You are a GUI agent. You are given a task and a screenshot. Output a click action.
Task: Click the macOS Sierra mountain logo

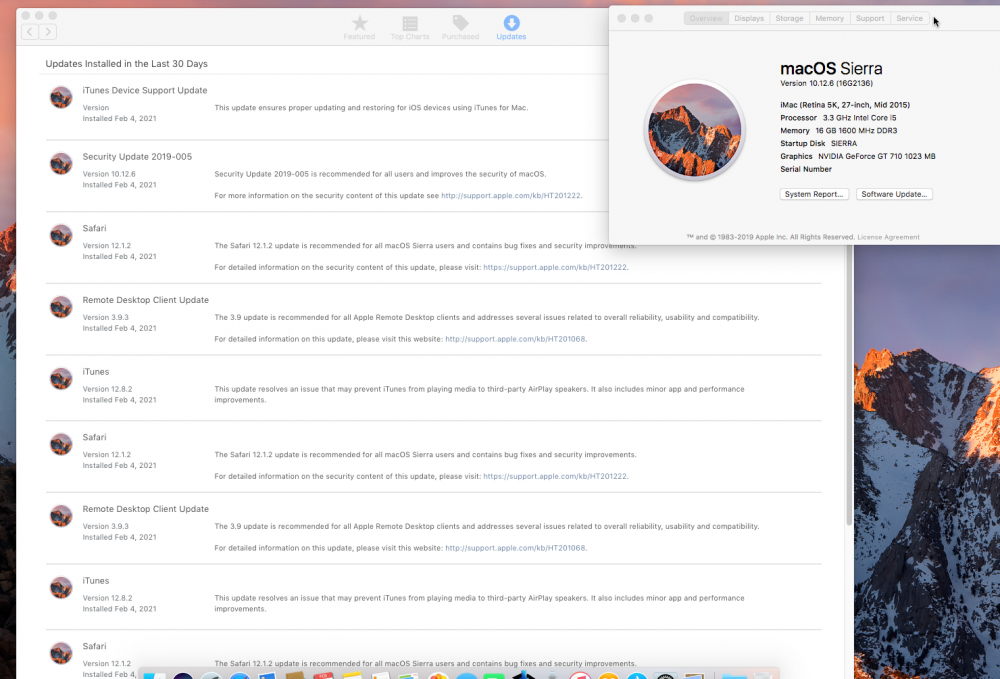(x=695, y=130)
